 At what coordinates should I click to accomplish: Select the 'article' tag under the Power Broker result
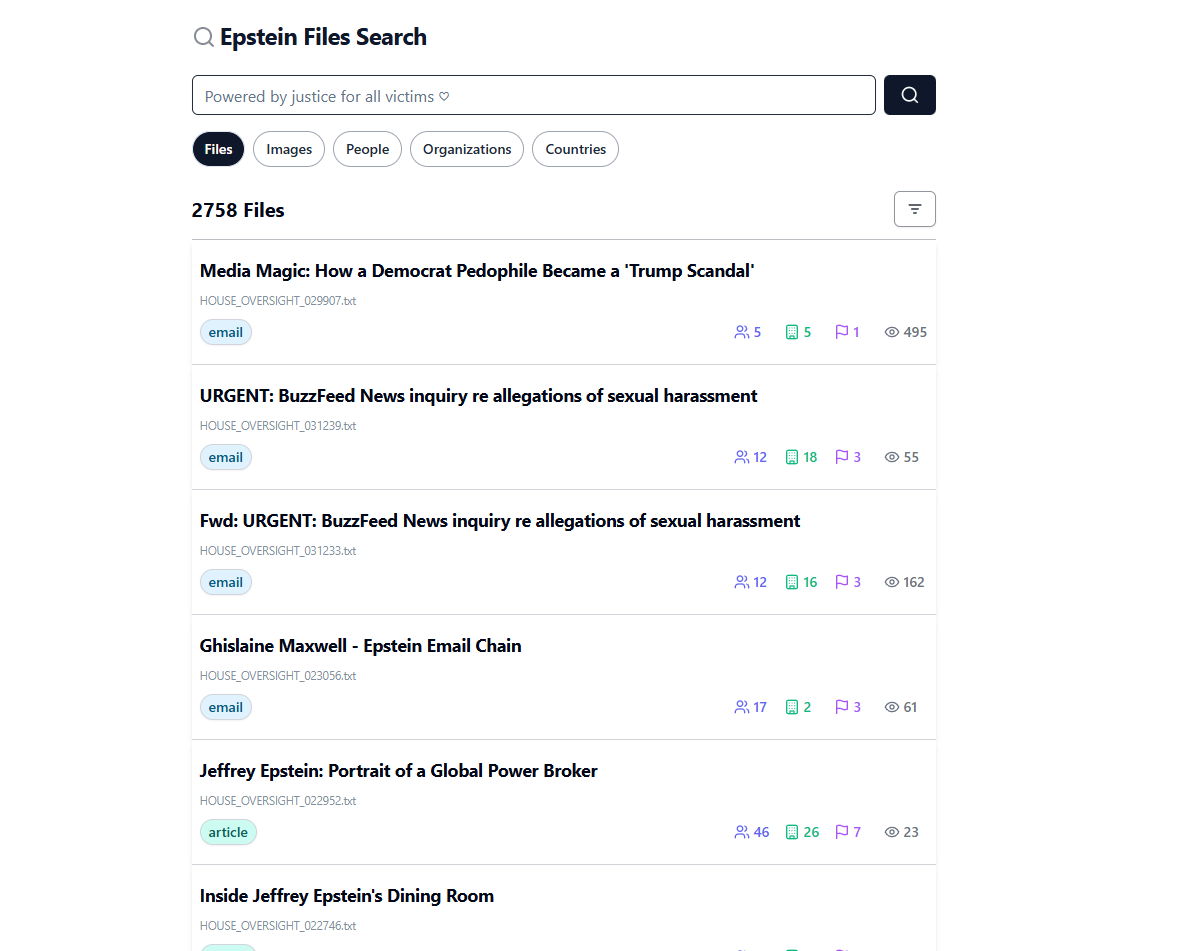[x=228, y=831]
